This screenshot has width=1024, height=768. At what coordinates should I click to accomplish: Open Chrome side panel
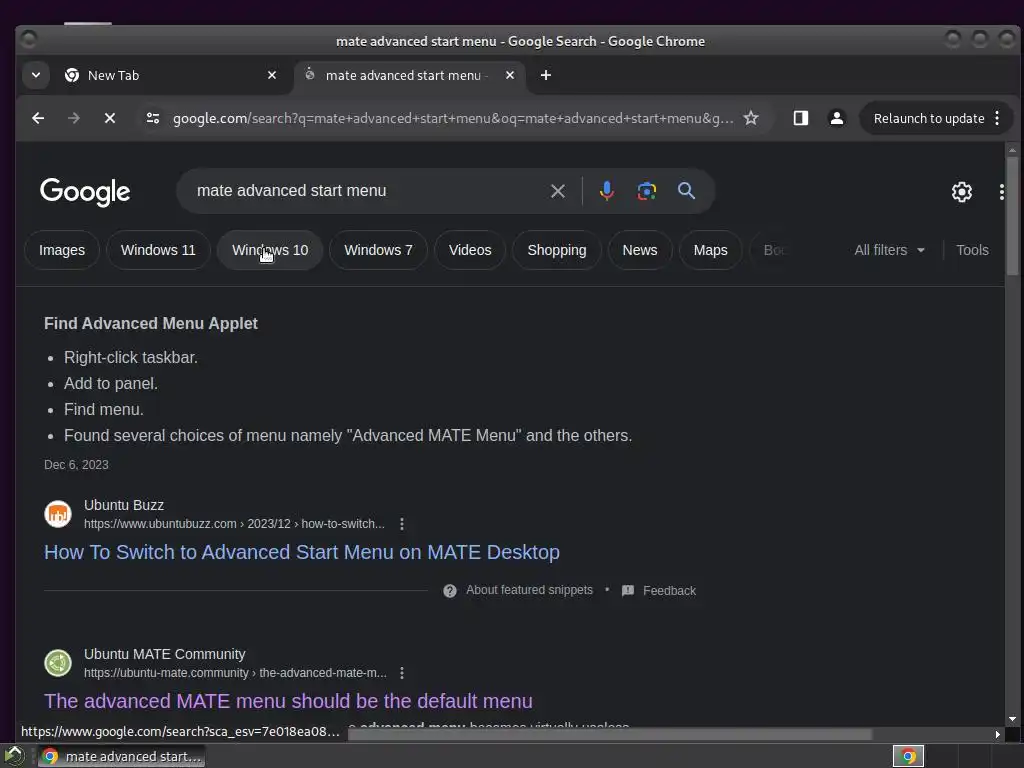tap(801, 118)
